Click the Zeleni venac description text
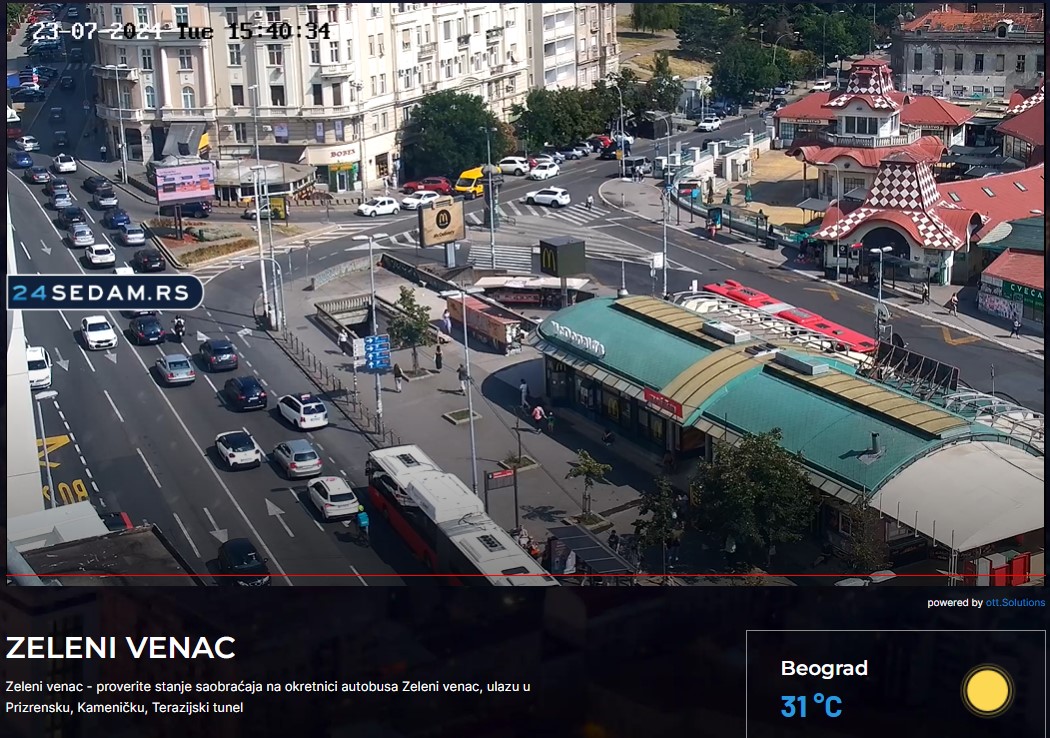 coord(268,696)
